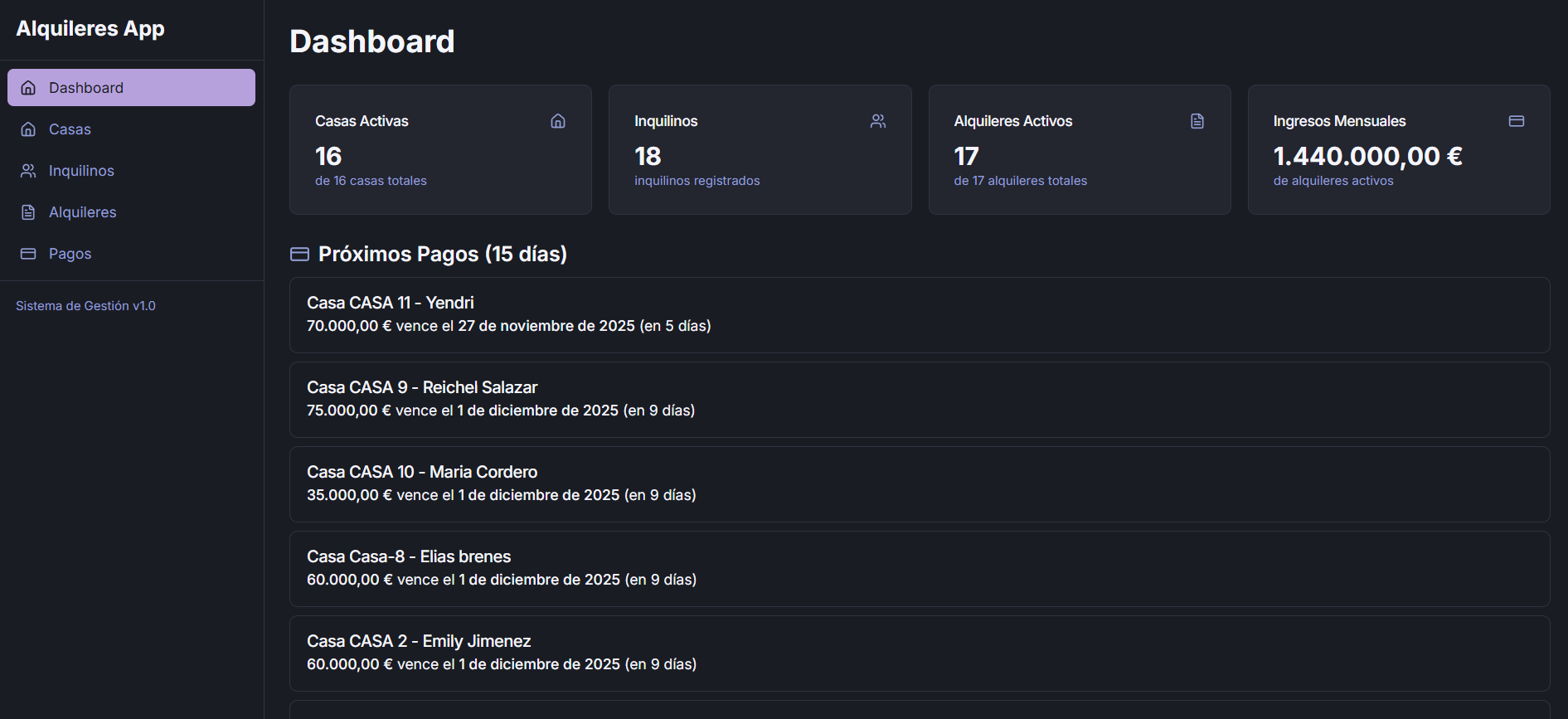Click the house icon on Casas Activas card
Screen dimensions: 1568x719
558,121
